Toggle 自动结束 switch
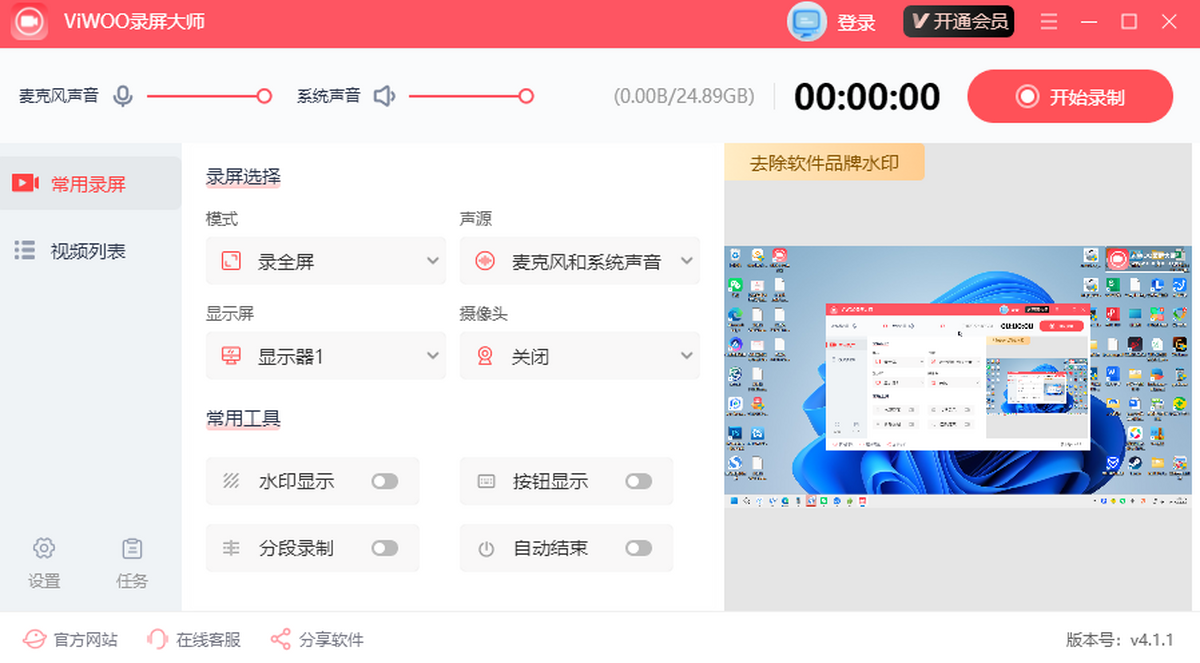 pos(639,548)
